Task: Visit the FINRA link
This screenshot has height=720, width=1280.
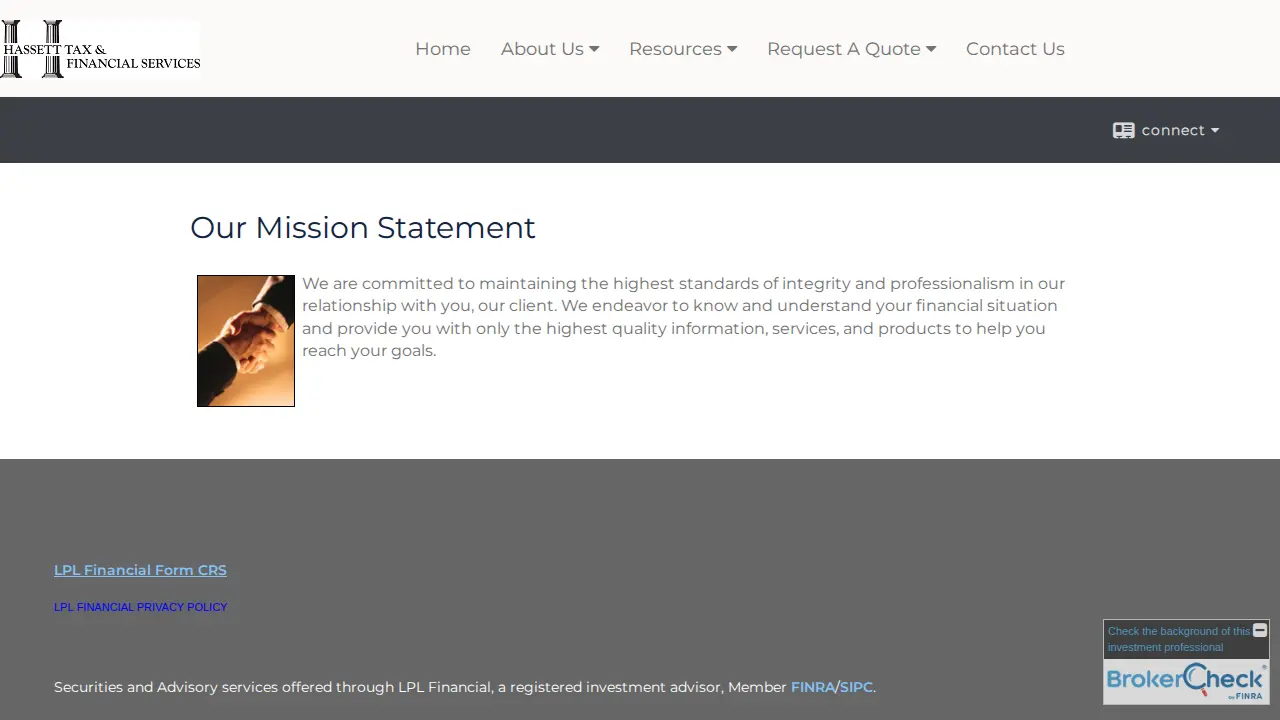Action: pyautogui.click(x=813, y=687)
